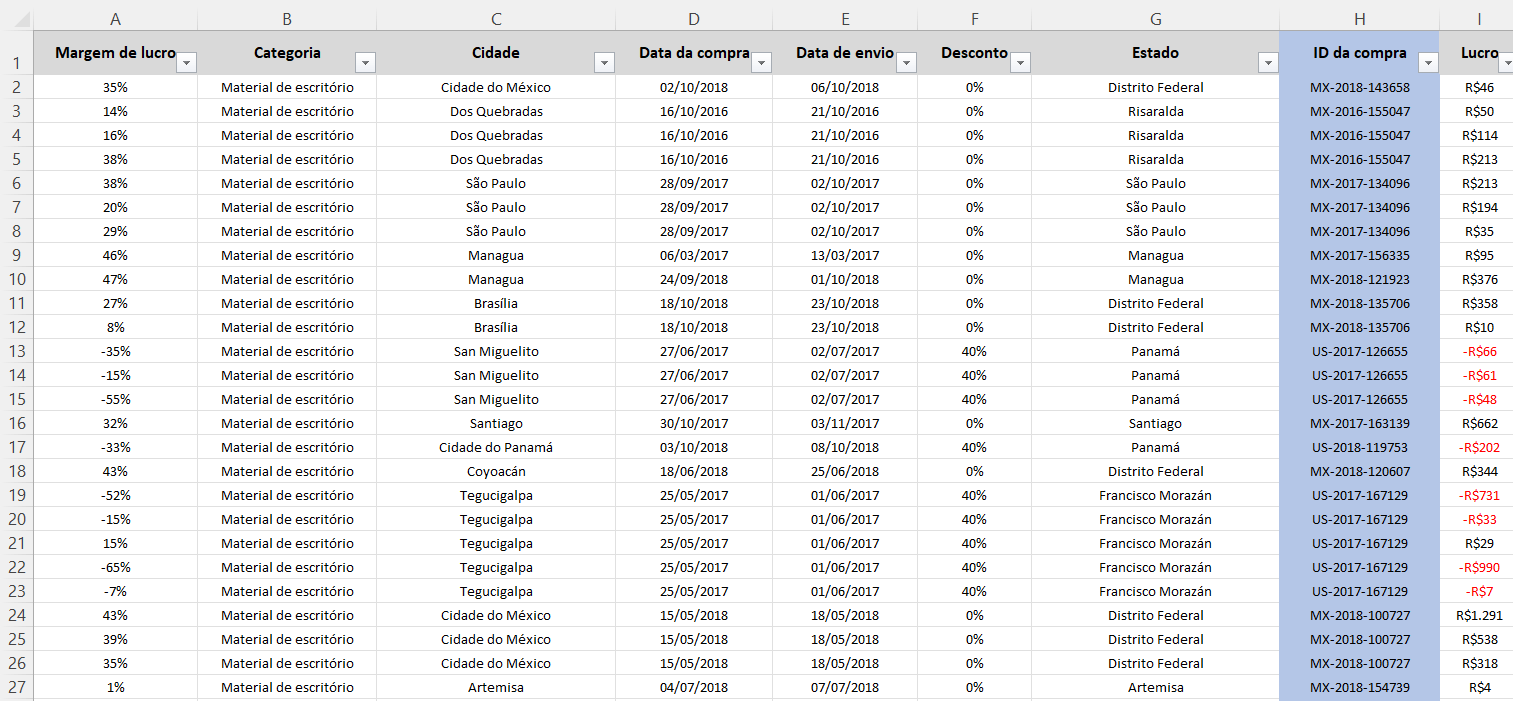Image resolution: width=1513 pixels, height=701 pixels.
Task: Open the Data da compra filter dropdown
Action: [x=761, y=63]
